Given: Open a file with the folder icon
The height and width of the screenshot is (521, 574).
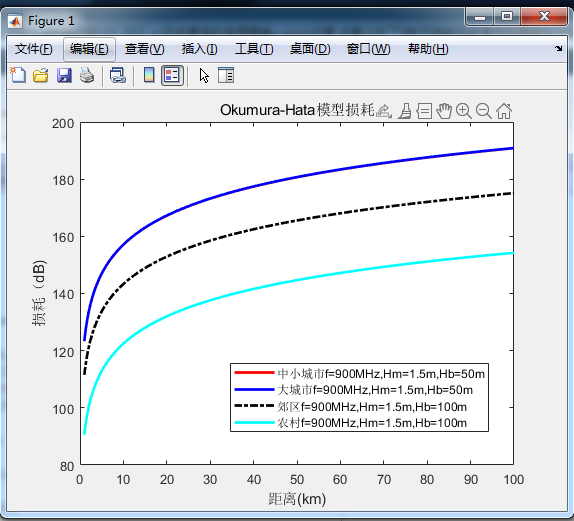Looking at the screenshot, I should click(x=41, y=75).
